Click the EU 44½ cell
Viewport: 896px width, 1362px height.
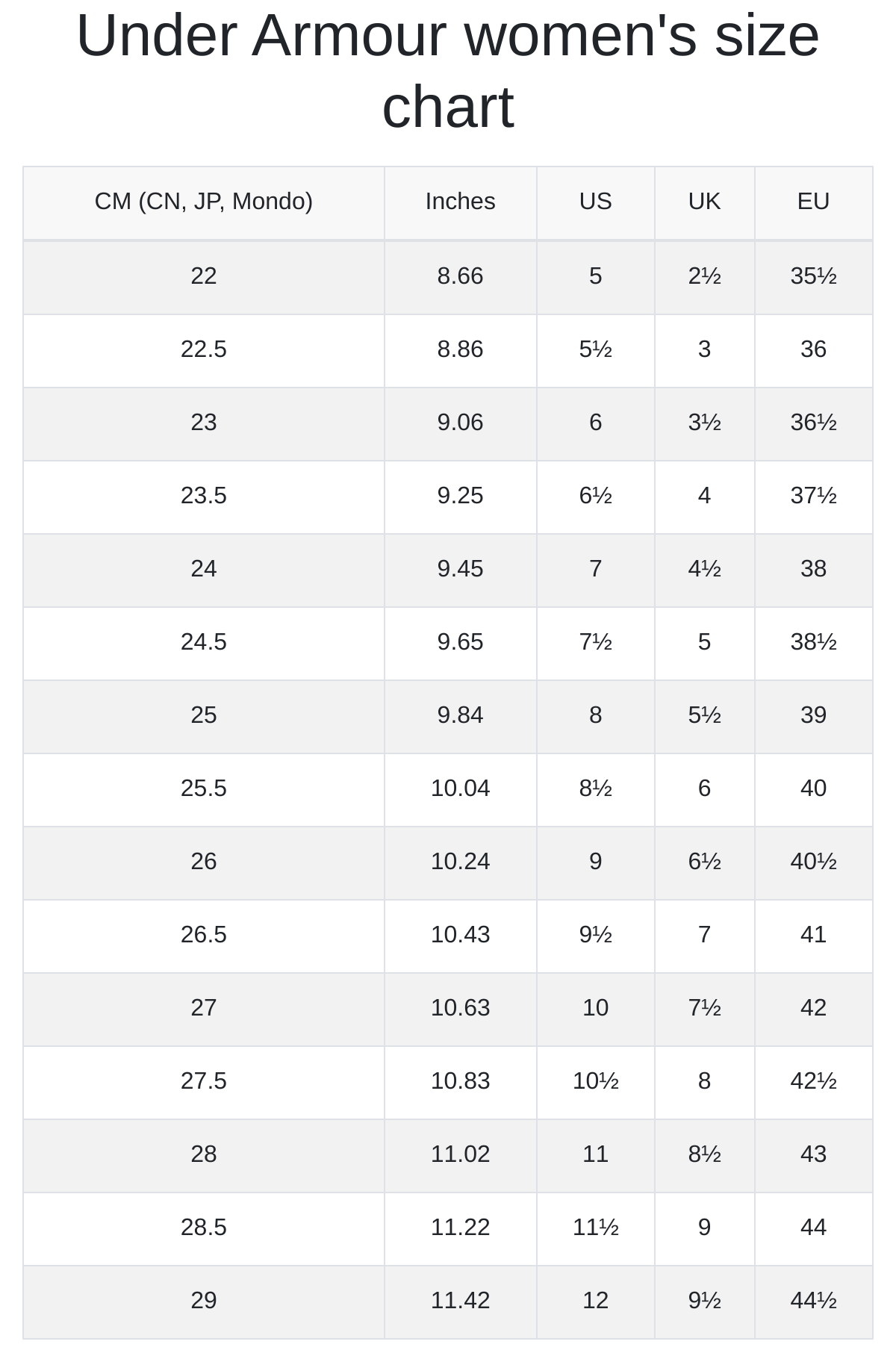[x=814, y=1302]
